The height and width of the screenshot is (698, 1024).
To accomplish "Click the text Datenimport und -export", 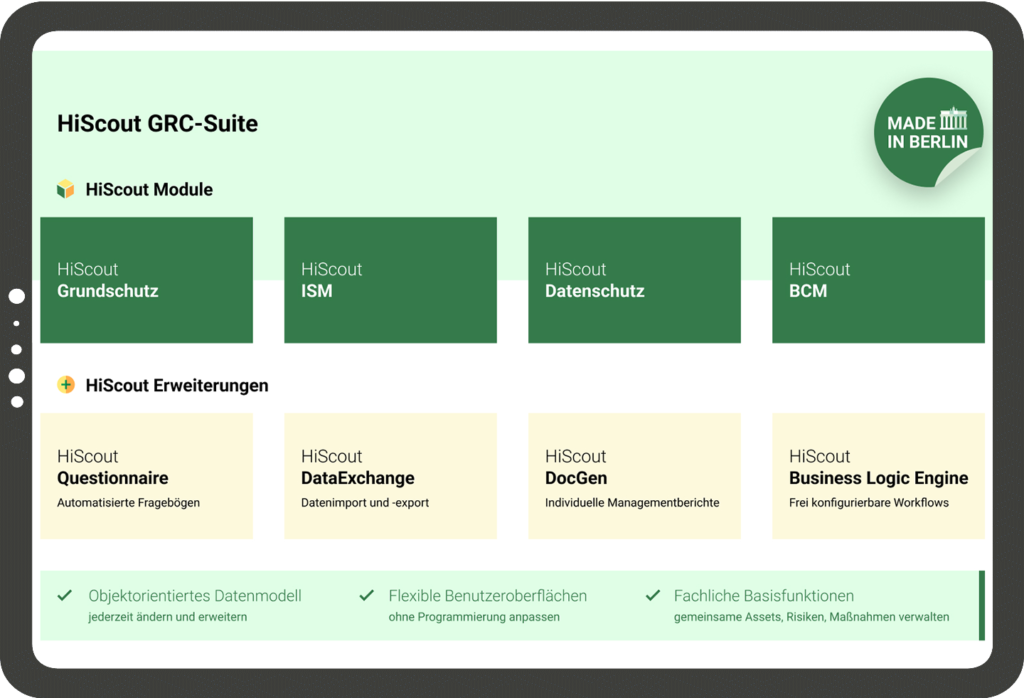I will (365, 503).
